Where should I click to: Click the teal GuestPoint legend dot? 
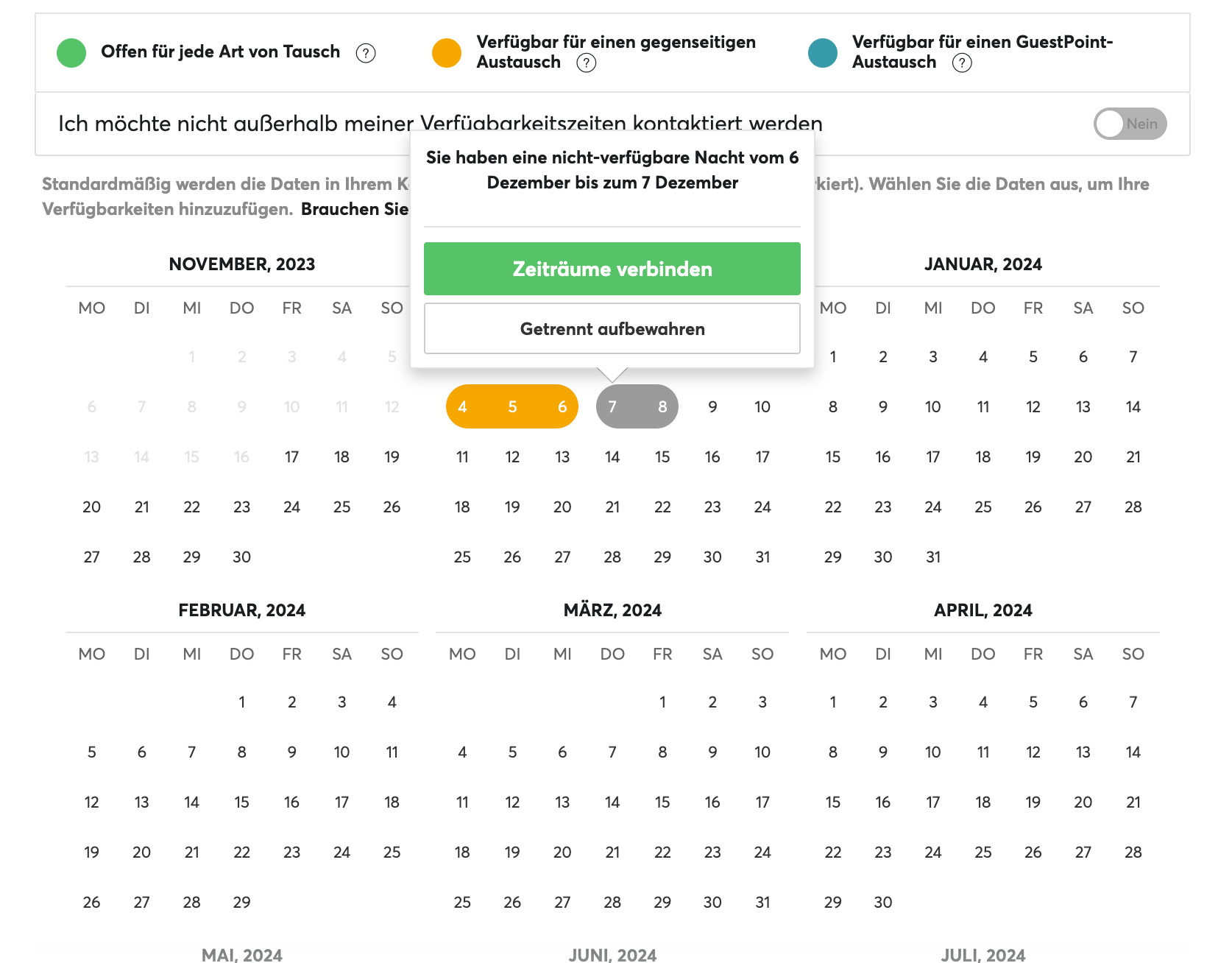823,53
